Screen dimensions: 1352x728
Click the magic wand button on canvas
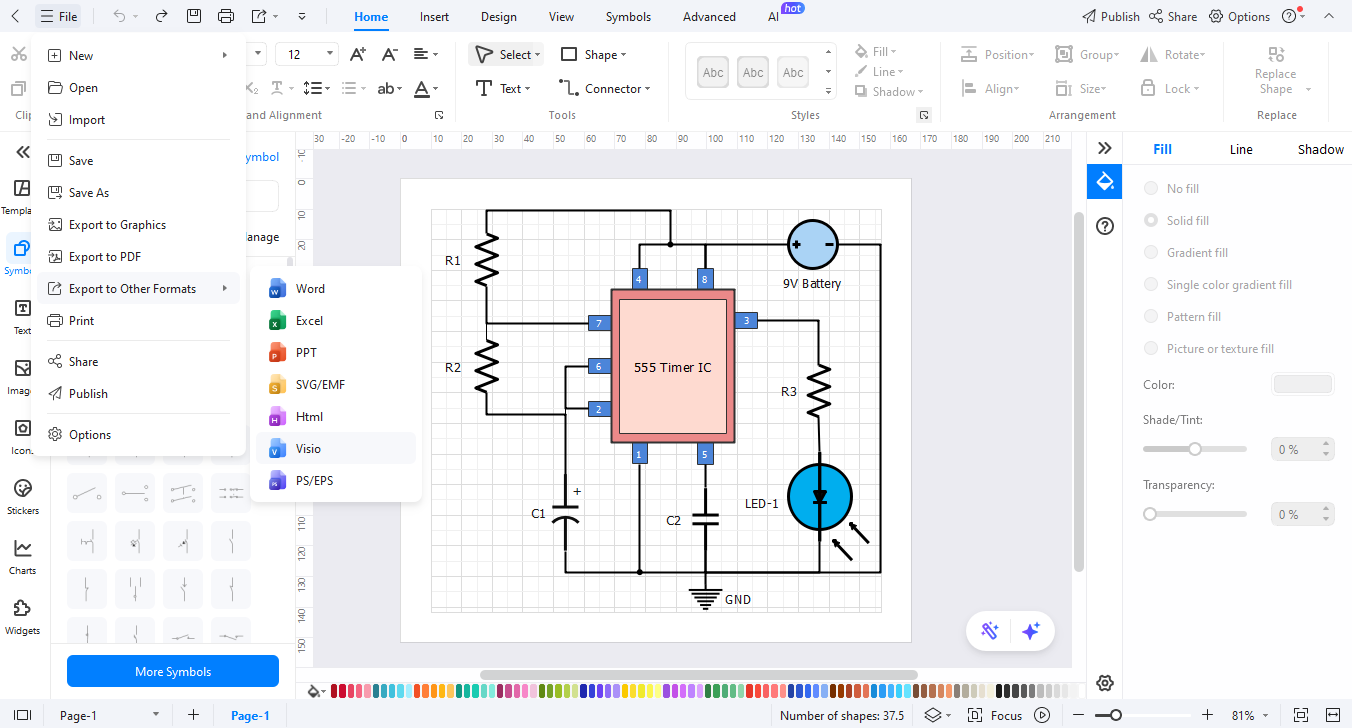click(990, 631)
